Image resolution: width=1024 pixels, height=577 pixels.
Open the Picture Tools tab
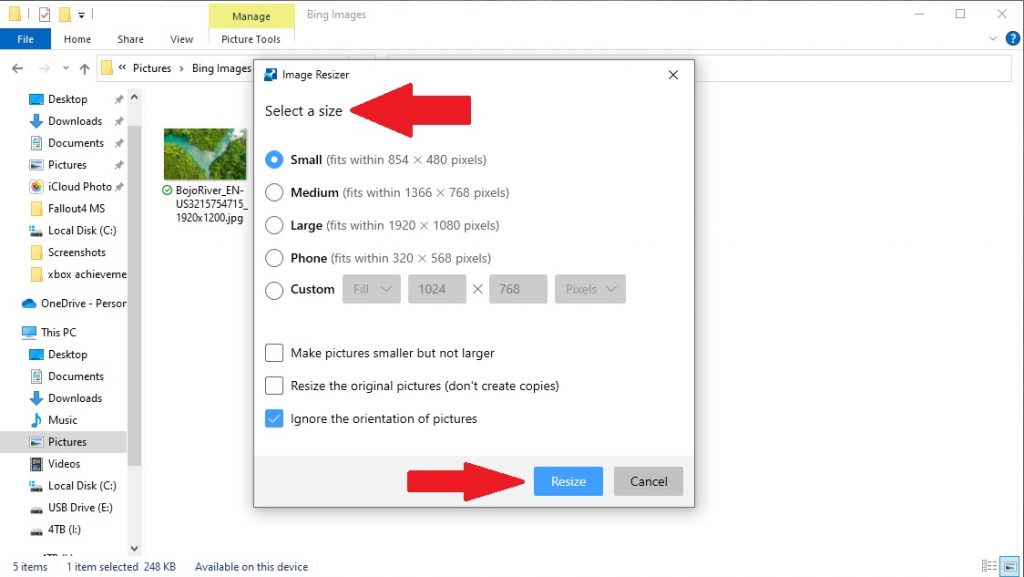pyautogui.click(x=251, y=39)
